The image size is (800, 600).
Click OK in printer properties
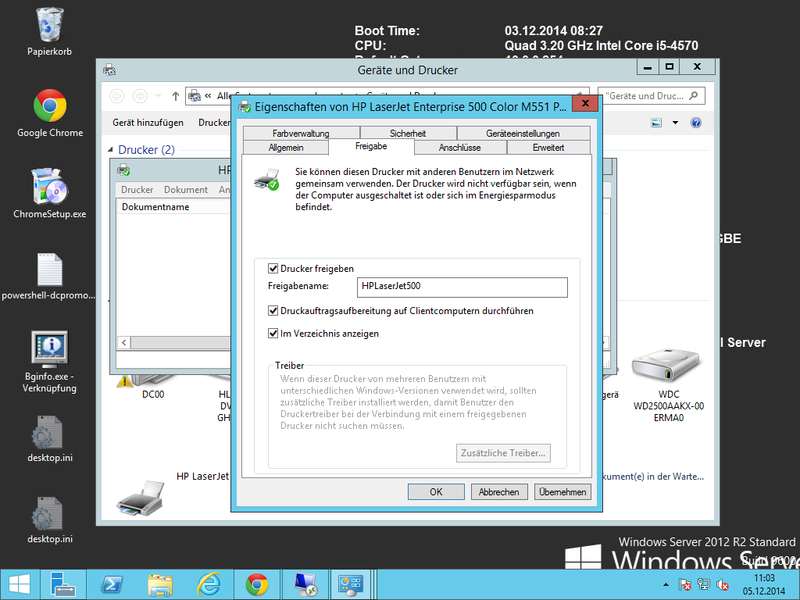pos(436,492)
